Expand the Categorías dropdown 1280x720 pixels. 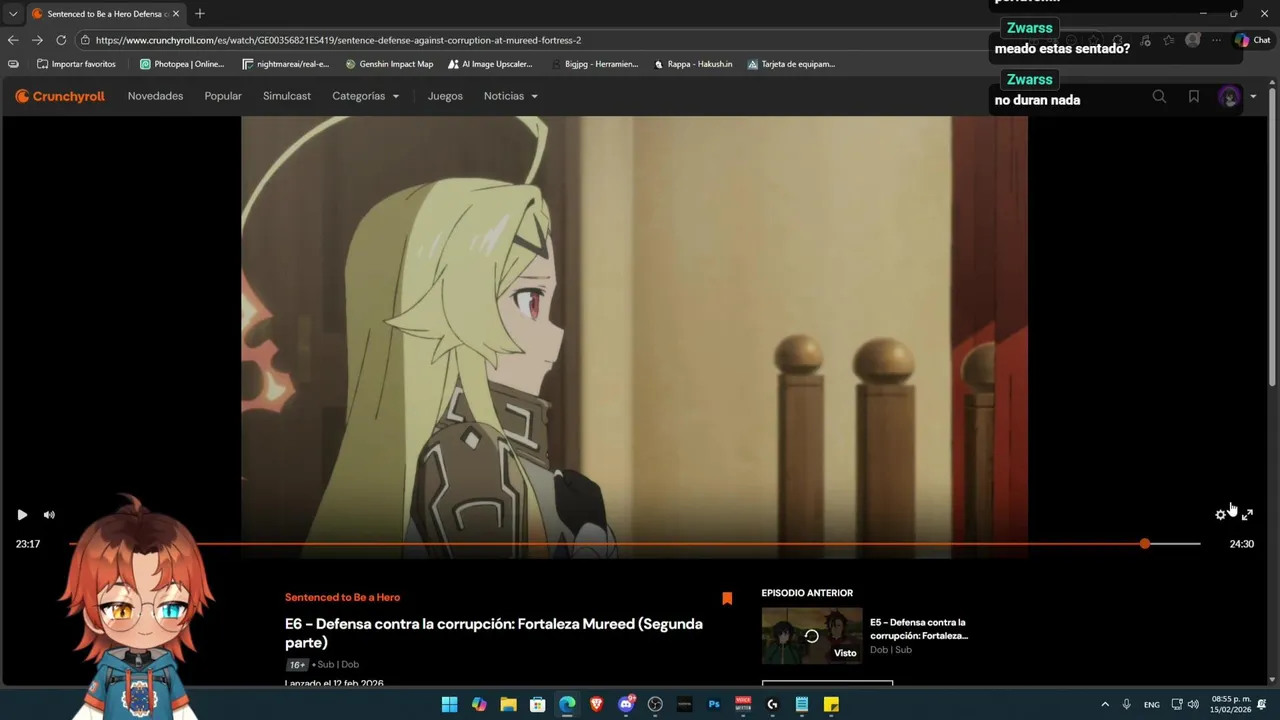point(365,96)
